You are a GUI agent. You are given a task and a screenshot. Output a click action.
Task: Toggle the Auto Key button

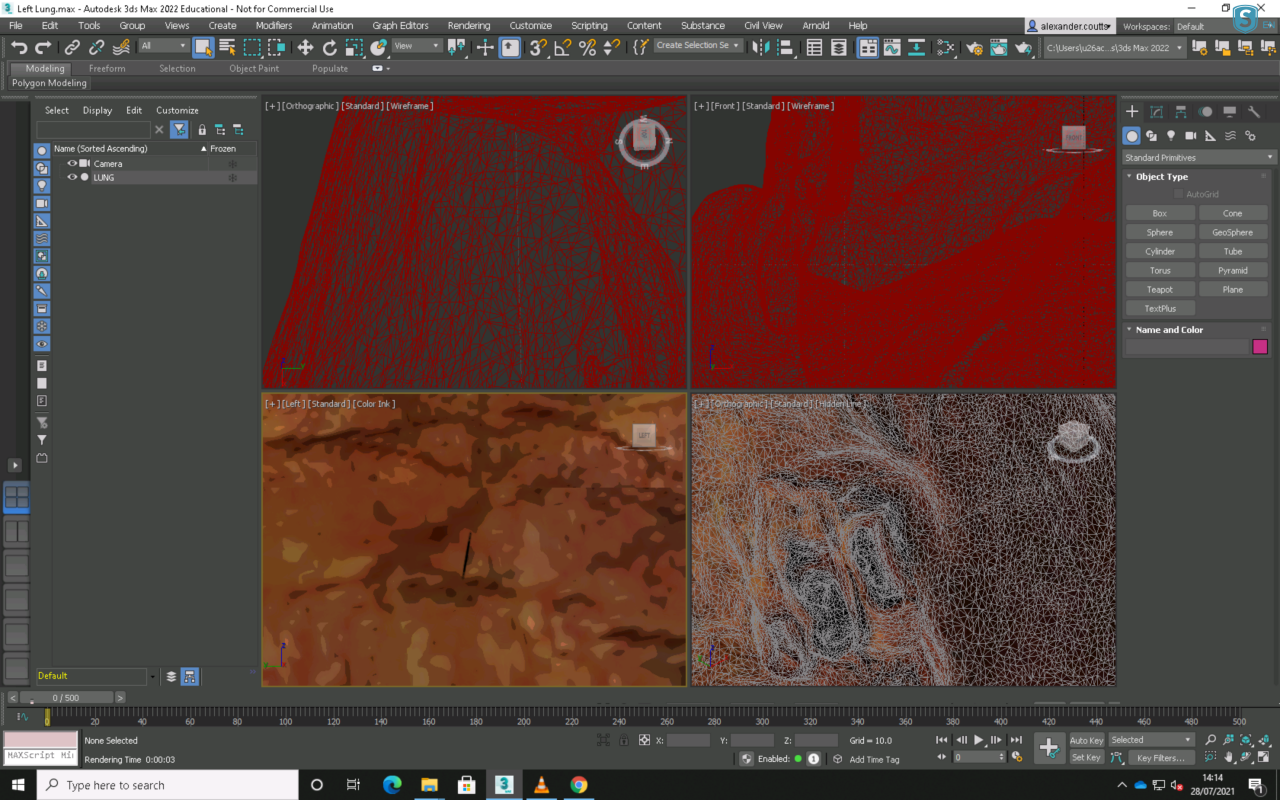[1086, 740]
